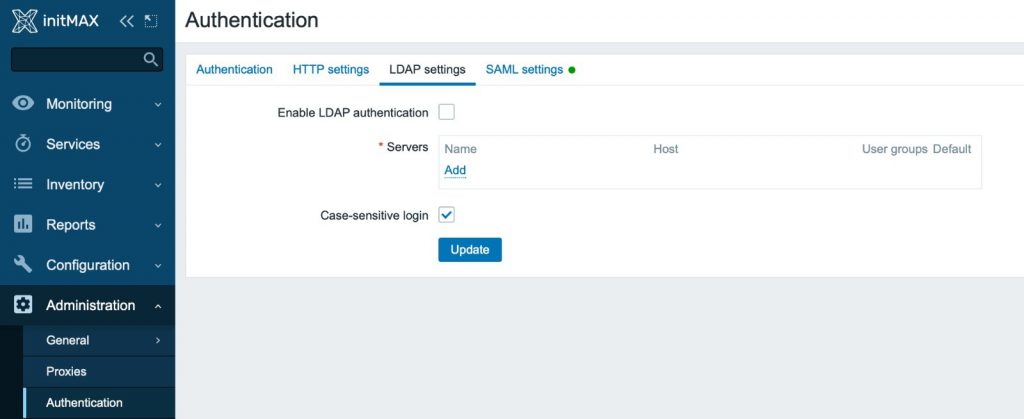Click the Configuration wrench icon
The height and width of the screenshot is (419, 1024).
coord(23,265)
